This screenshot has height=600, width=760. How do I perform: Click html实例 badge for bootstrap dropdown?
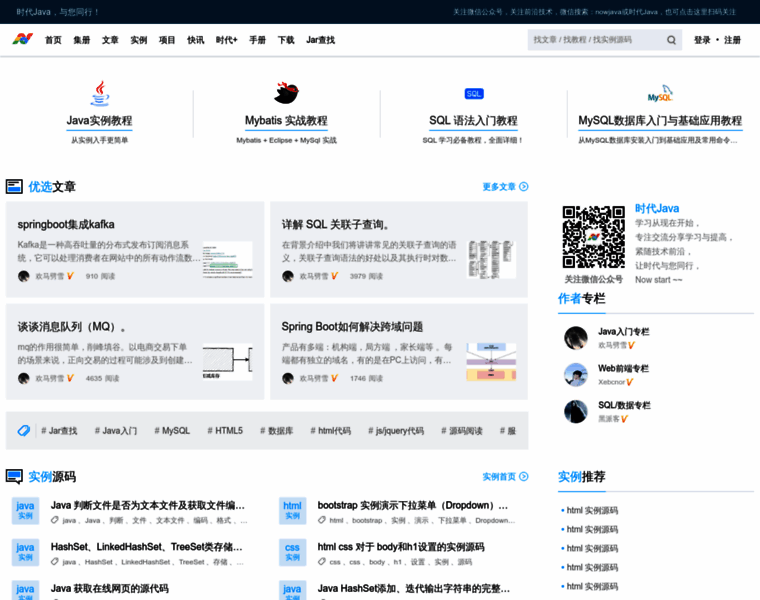tap(292, 511)
